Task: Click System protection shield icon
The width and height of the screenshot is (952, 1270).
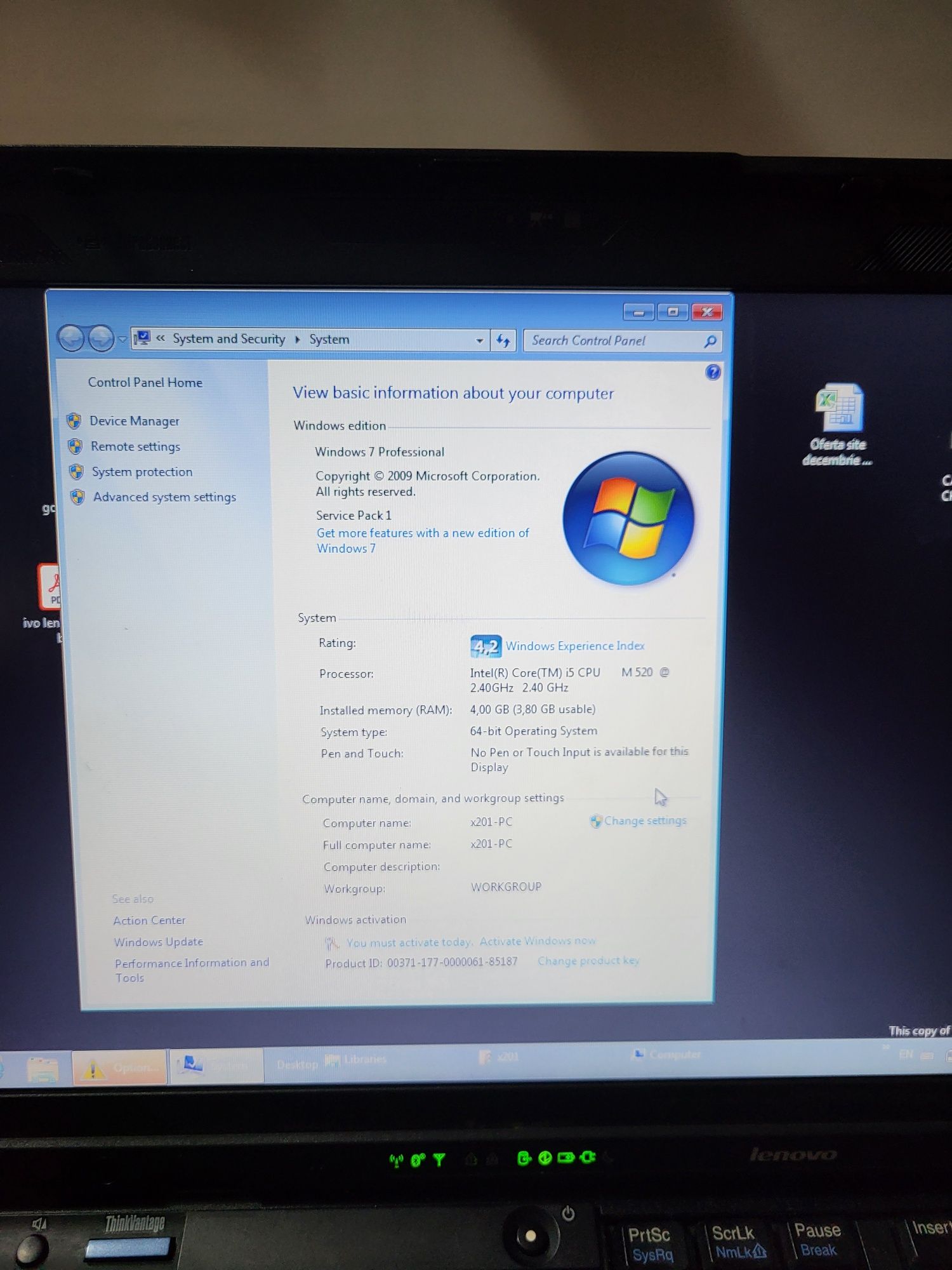Action: pos(76,472)
